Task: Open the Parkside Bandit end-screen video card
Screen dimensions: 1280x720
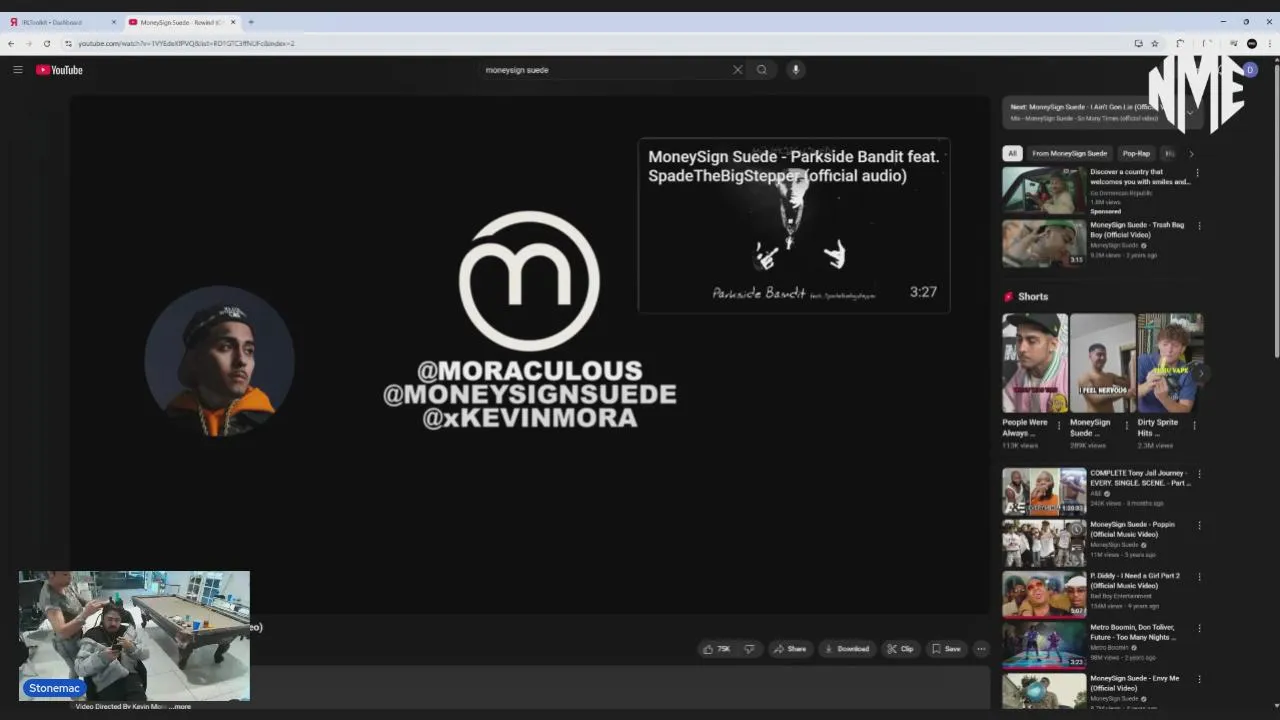Action: [794, 226]
